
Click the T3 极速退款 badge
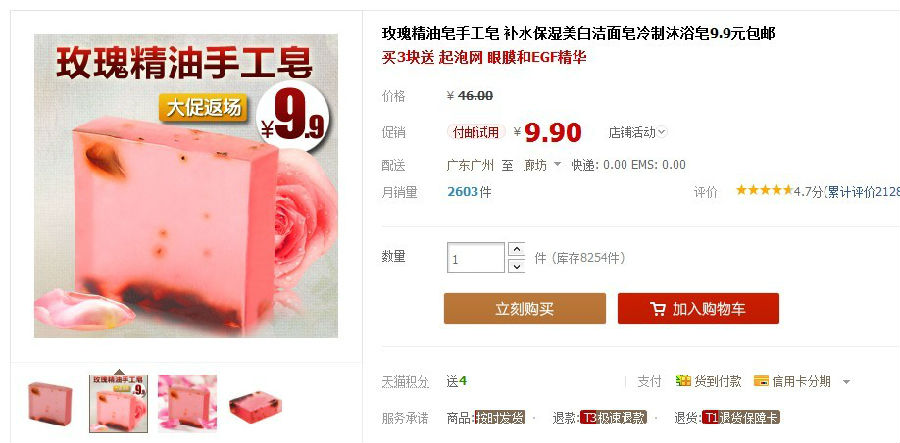click(613, 417)
